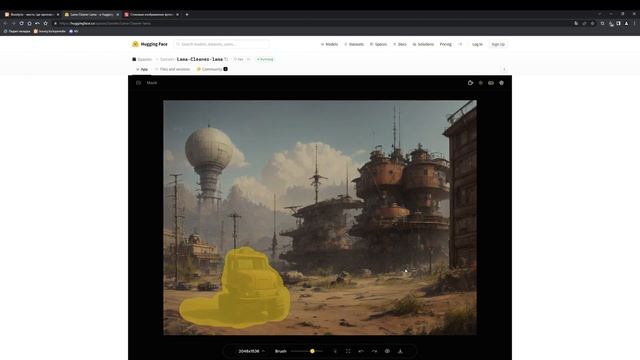Undo the last stroke with undo arrow

pyautogui.click(x=361, y=351)
